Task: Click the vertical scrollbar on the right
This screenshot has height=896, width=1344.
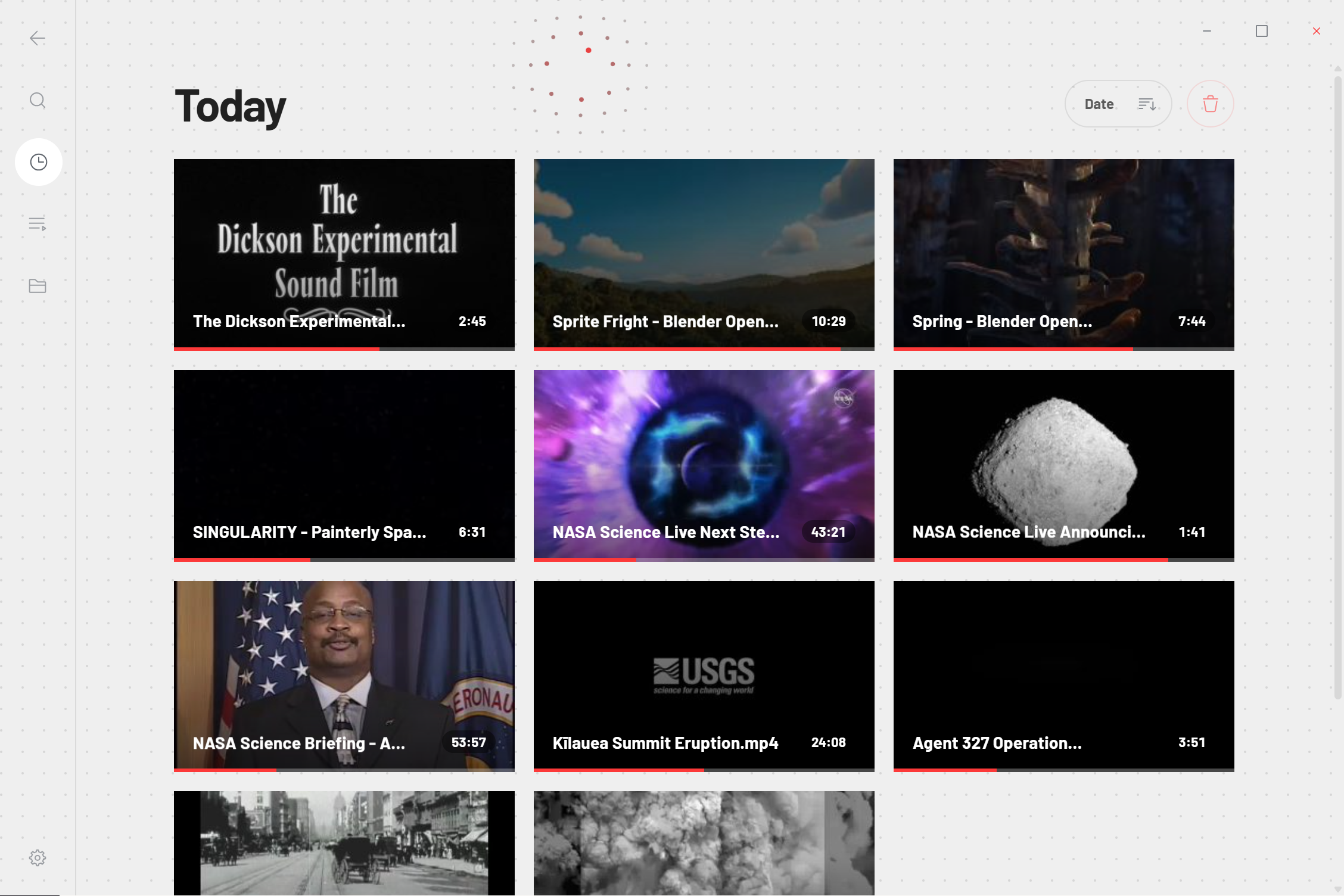Action: click(x=1338, y=387)
